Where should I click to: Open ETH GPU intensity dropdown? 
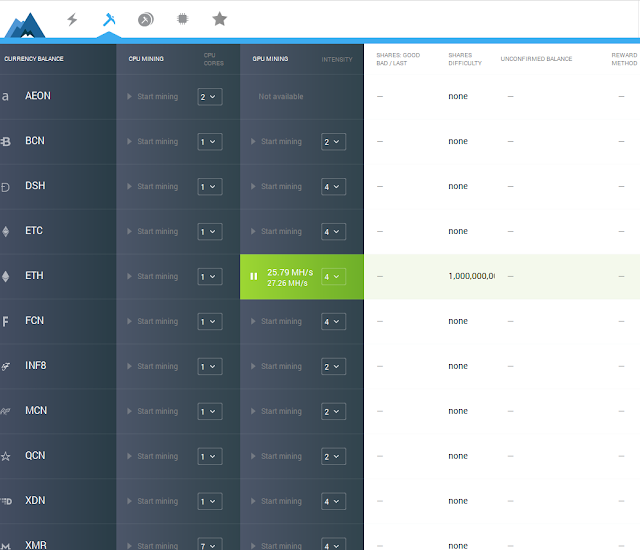(x=333, y=277)
